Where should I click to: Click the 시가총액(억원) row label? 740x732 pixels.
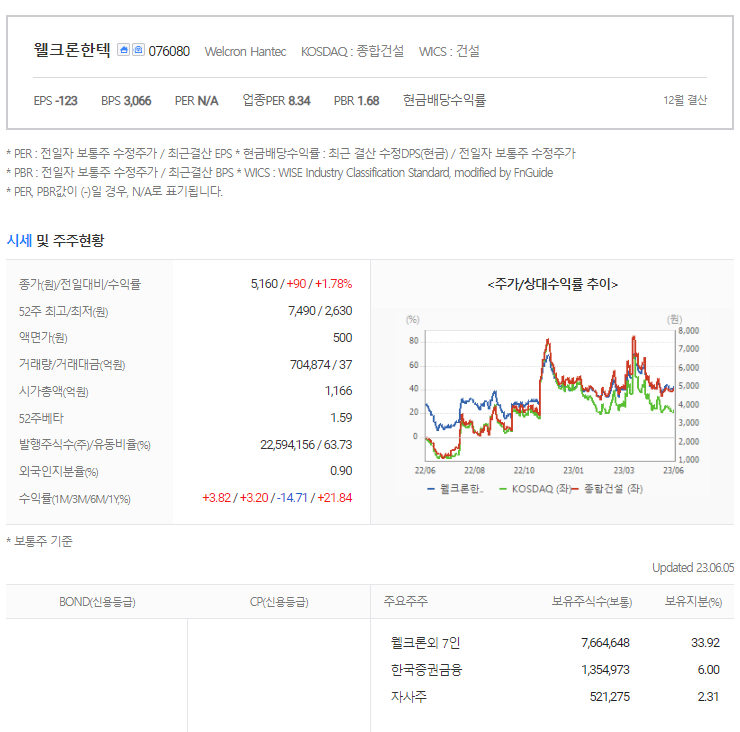point(53,391)
